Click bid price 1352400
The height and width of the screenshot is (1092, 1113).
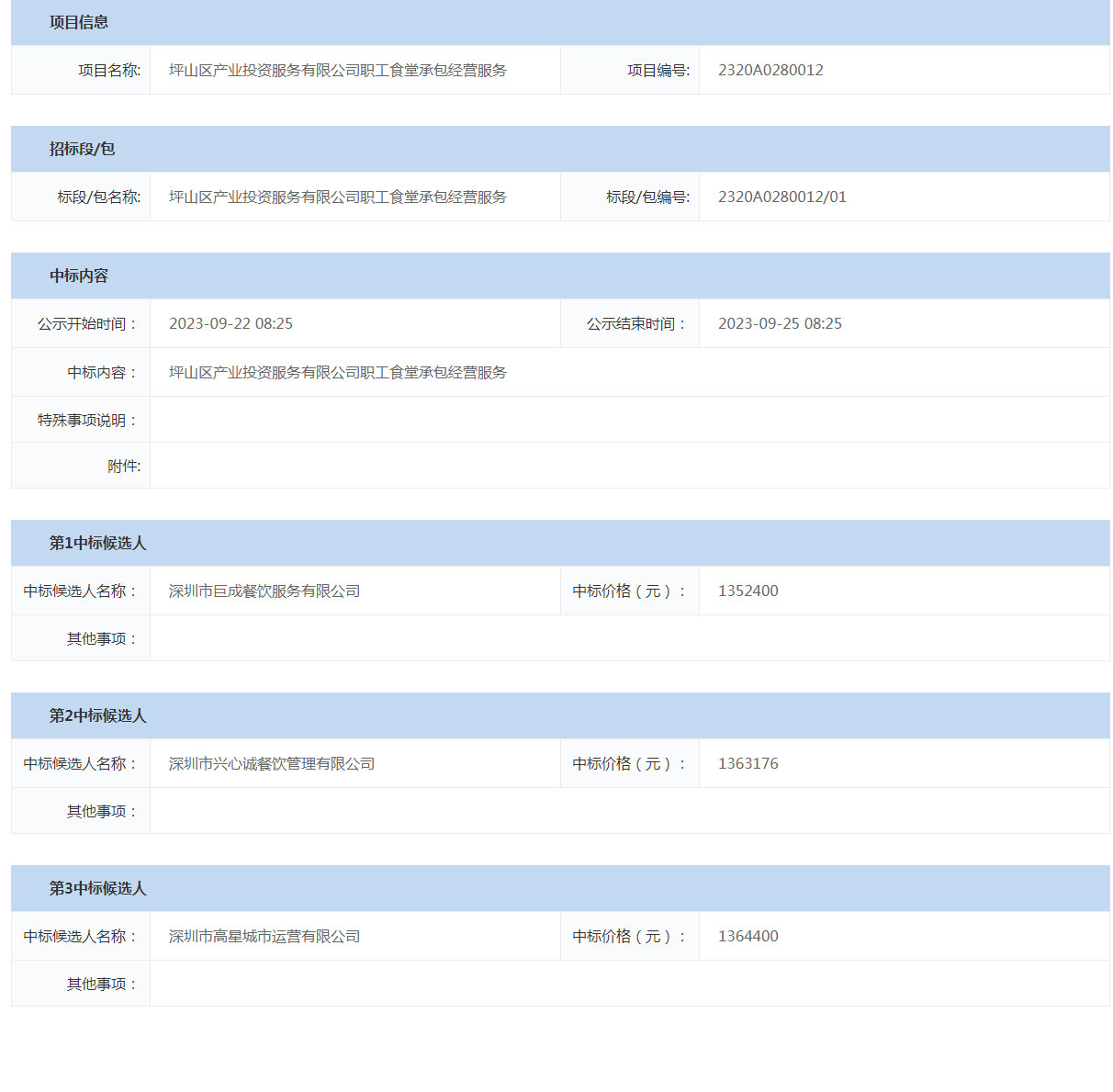tap(748, 591)
